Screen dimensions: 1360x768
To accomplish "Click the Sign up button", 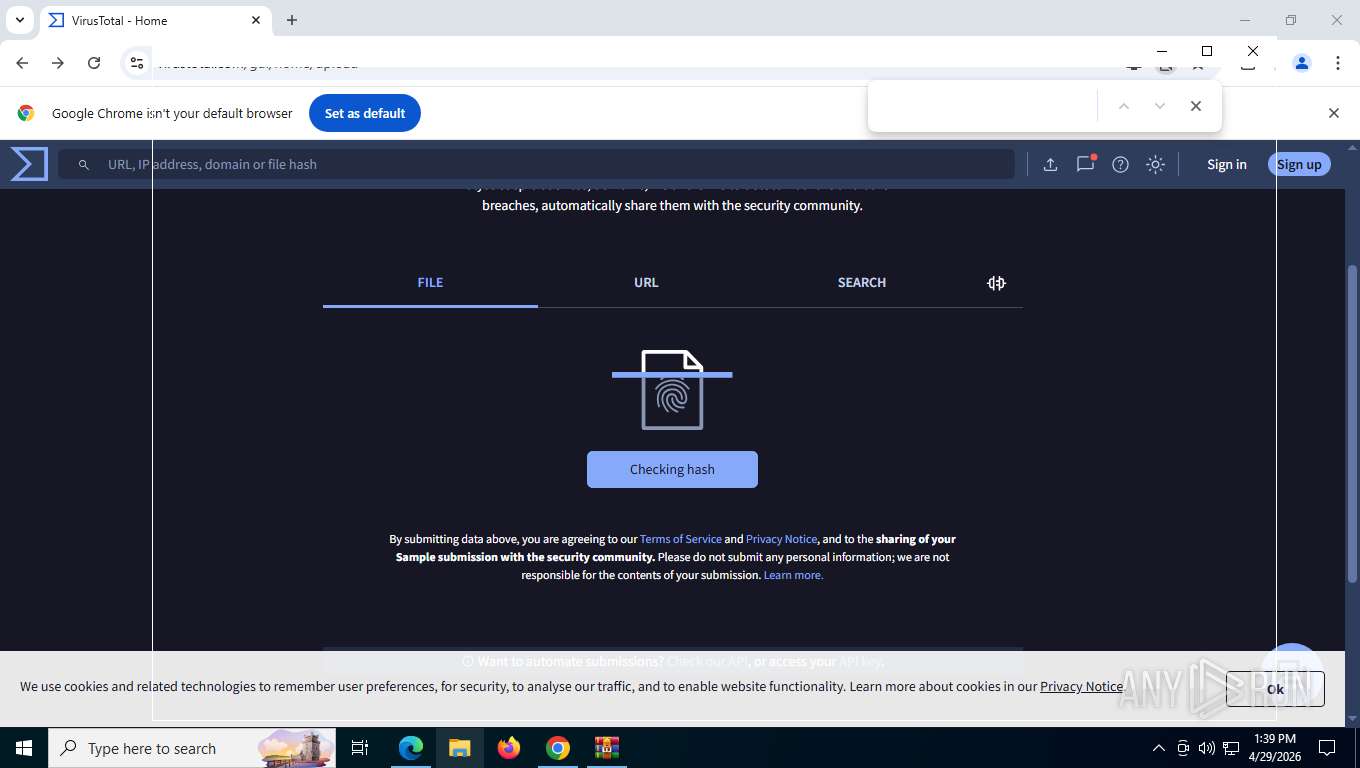I will [x=1299, y=165].
